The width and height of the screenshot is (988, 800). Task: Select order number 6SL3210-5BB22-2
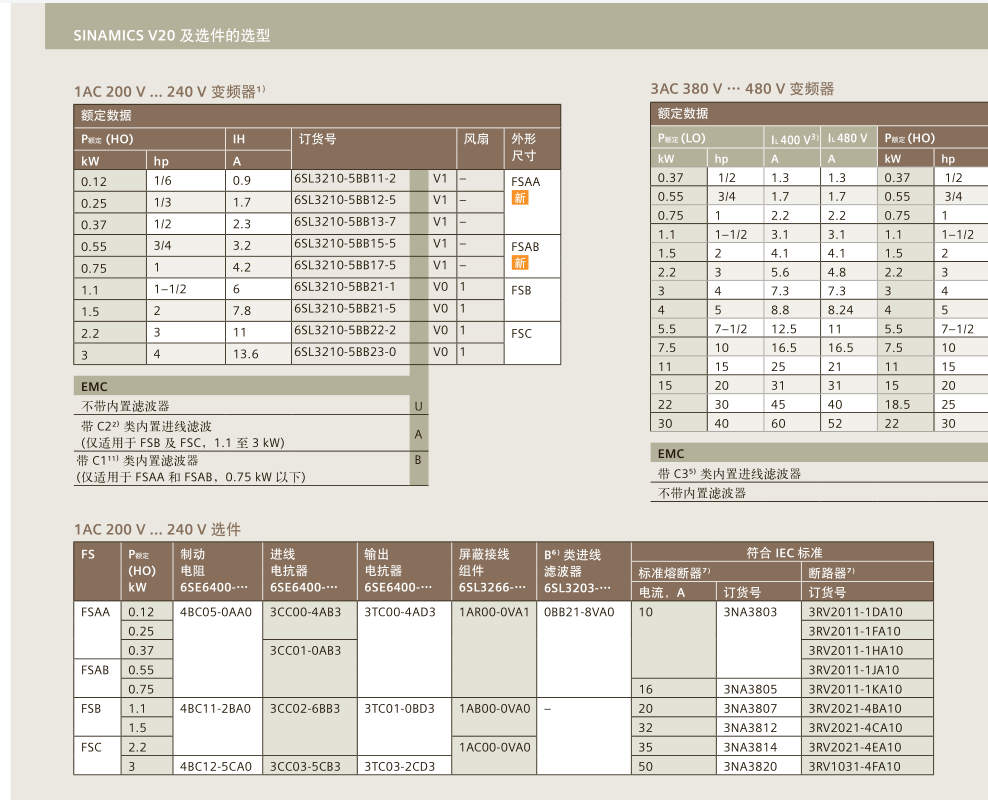click(345, 330)
